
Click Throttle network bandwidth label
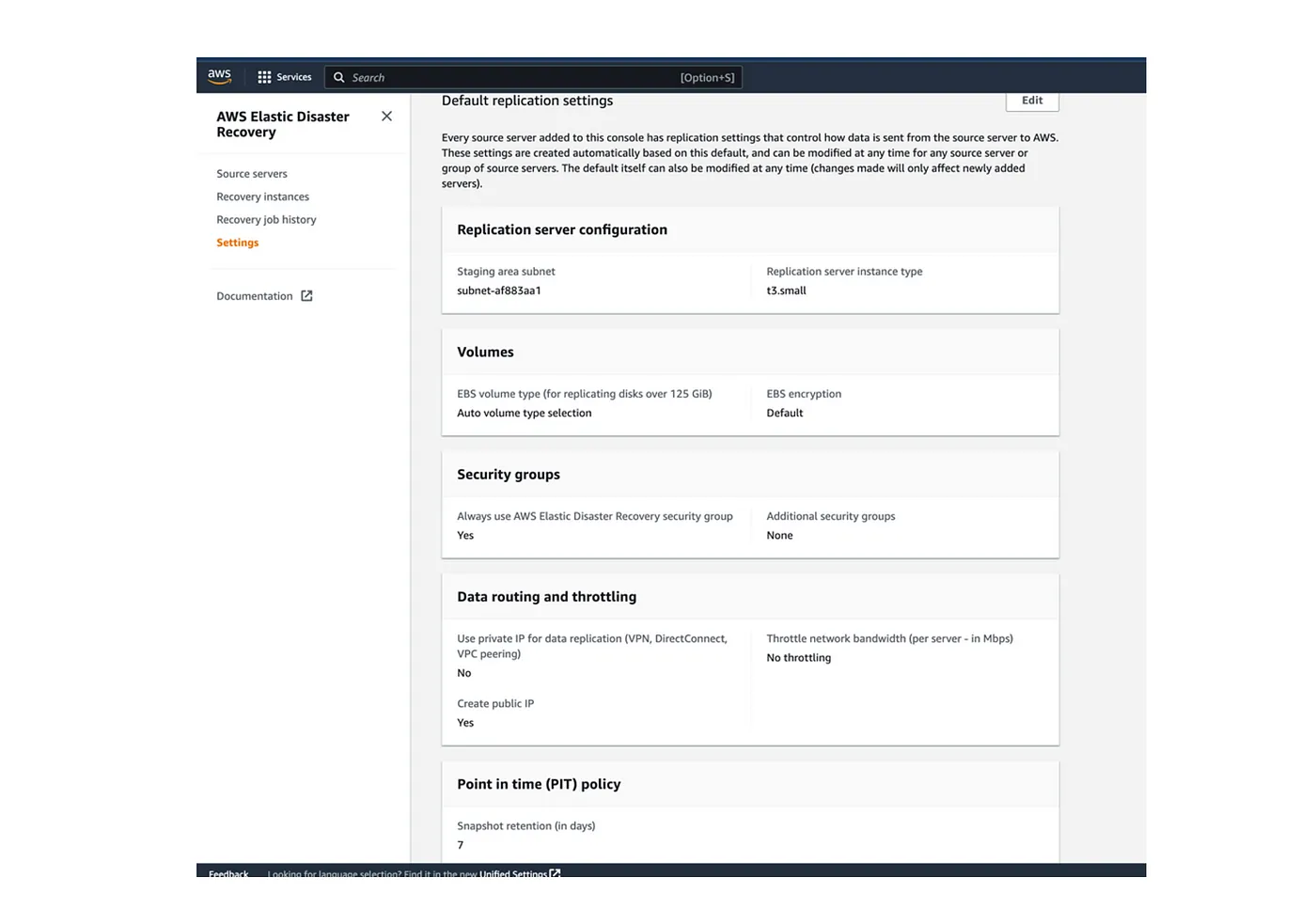tap(889, 638)
